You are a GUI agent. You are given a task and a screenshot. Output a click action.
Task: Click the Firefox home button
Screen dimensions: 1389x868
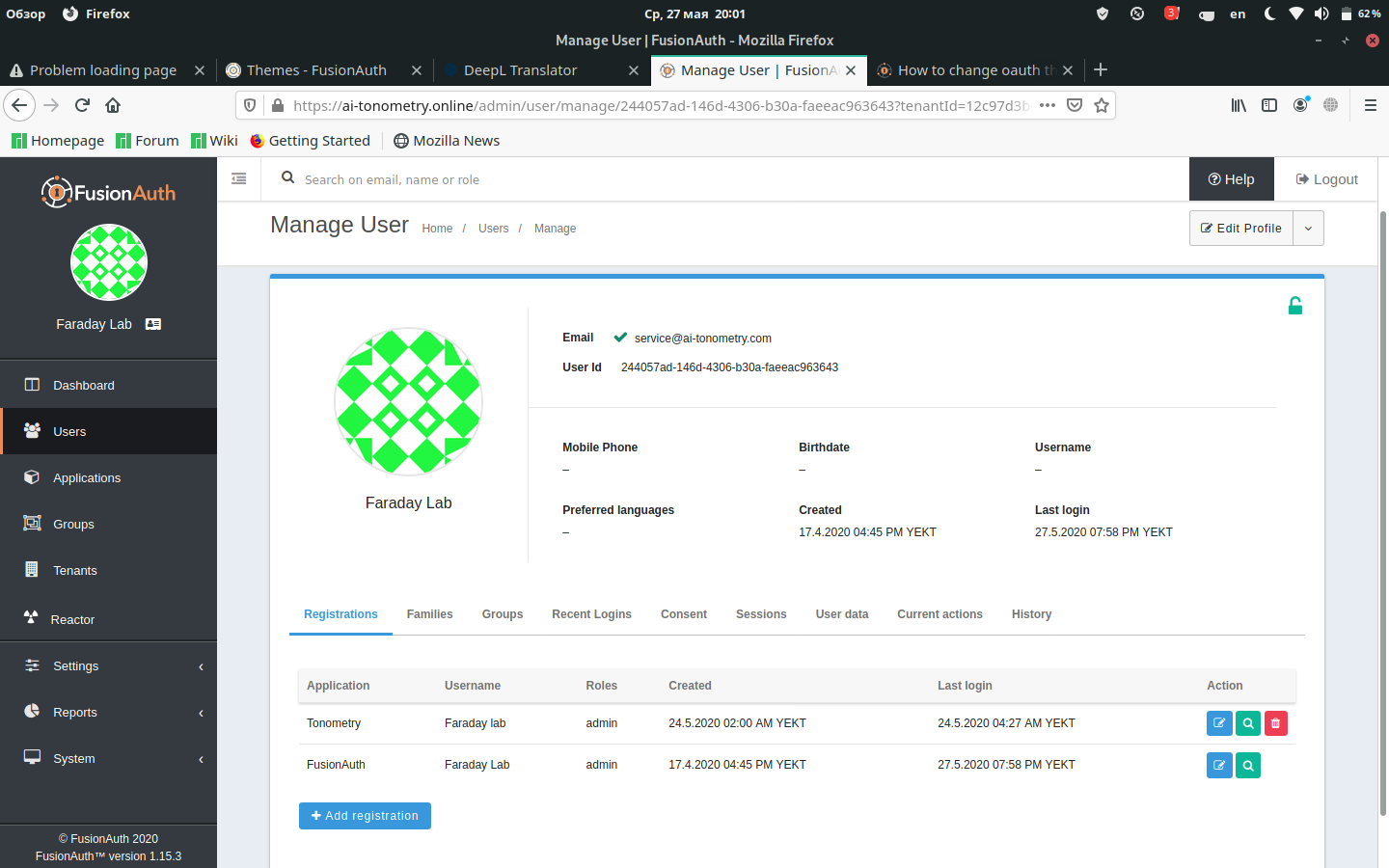(113, 105)
